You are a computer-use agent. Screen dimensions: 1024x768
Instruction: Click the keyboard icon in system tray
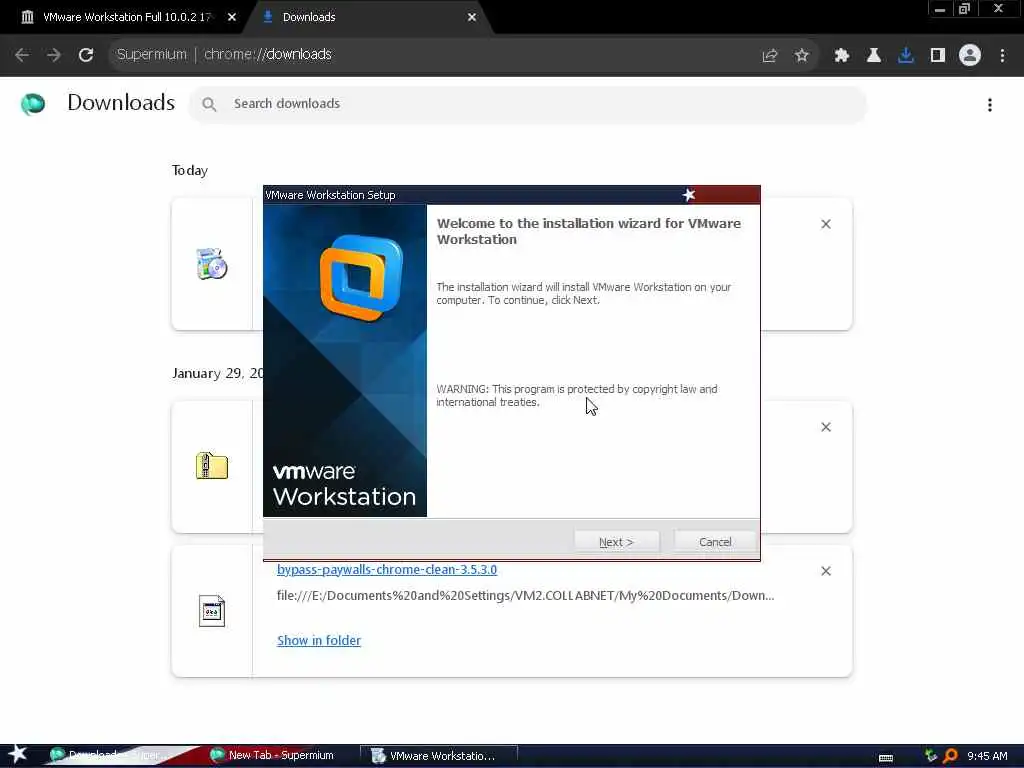pyautogui.click(x=886, y=758)
